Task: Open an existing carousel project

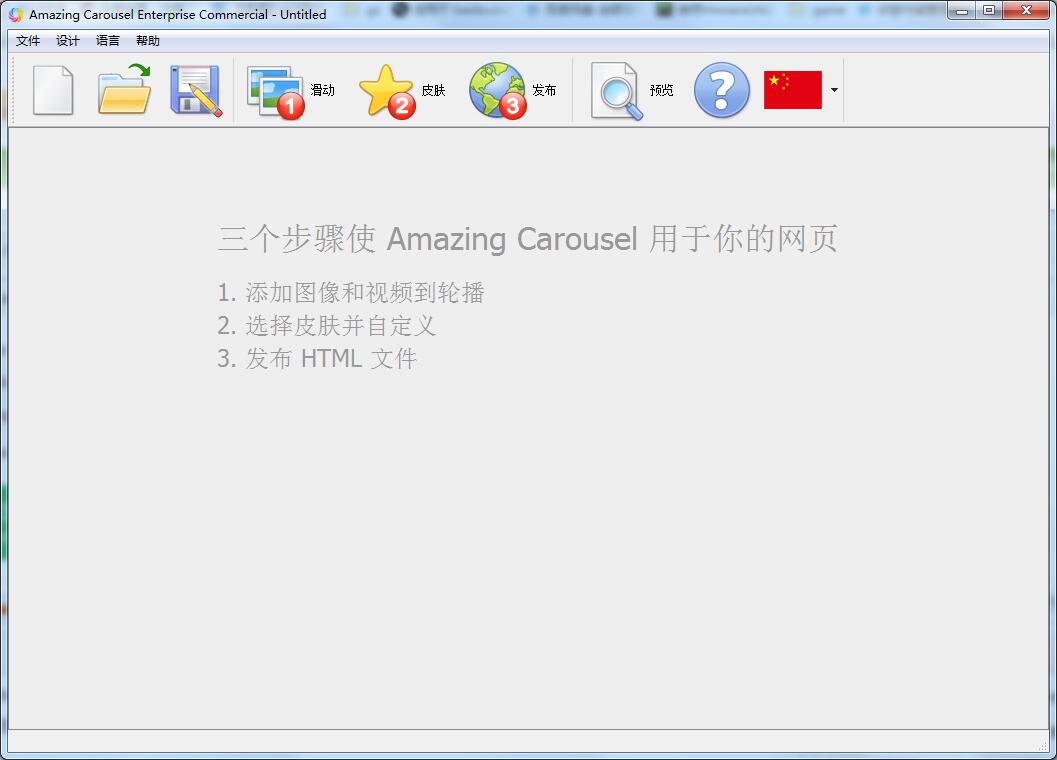Action: [122, 90]
